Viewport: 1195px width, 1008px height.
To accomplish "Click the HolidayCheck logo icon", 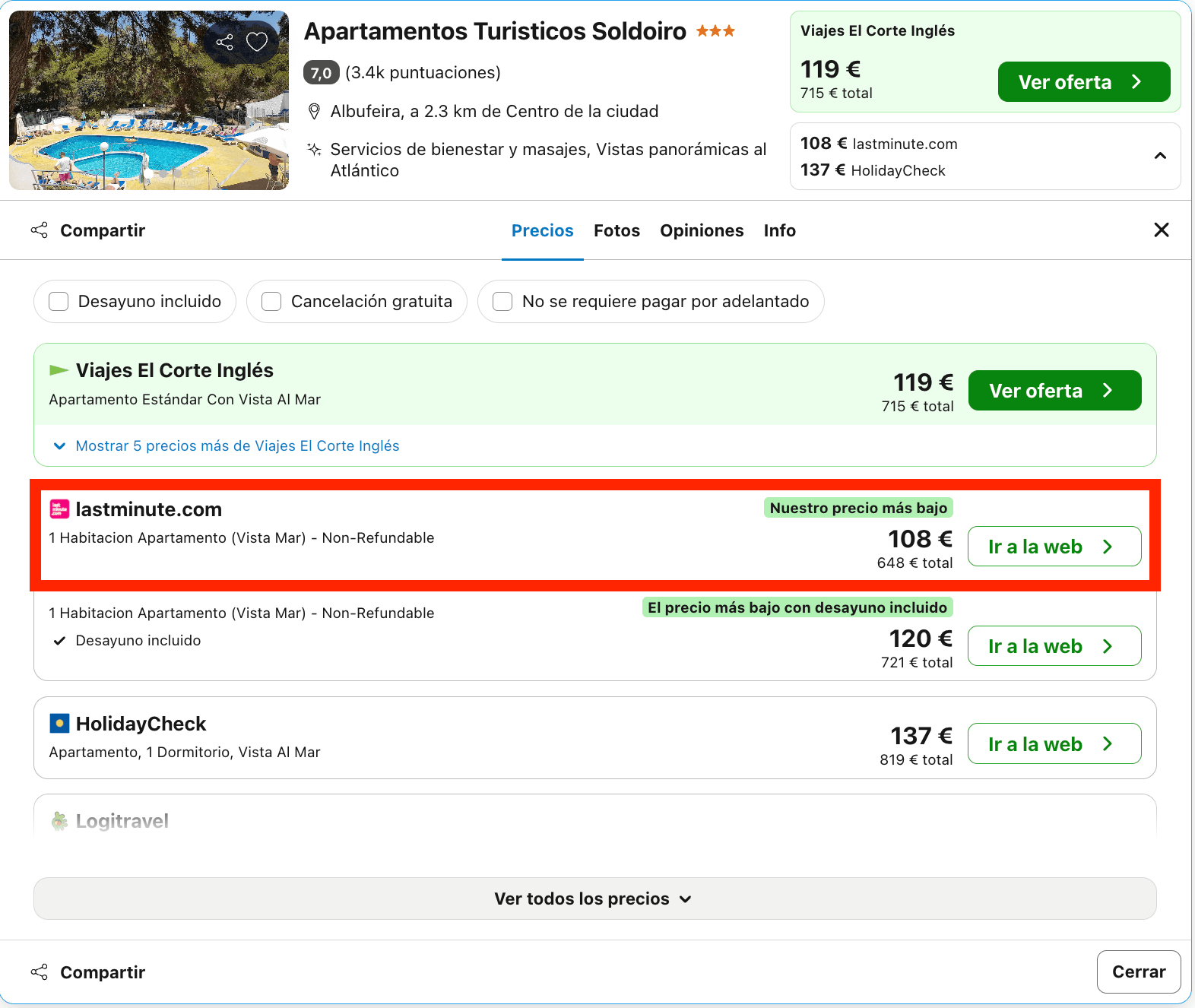I will [x=59, y=723].
